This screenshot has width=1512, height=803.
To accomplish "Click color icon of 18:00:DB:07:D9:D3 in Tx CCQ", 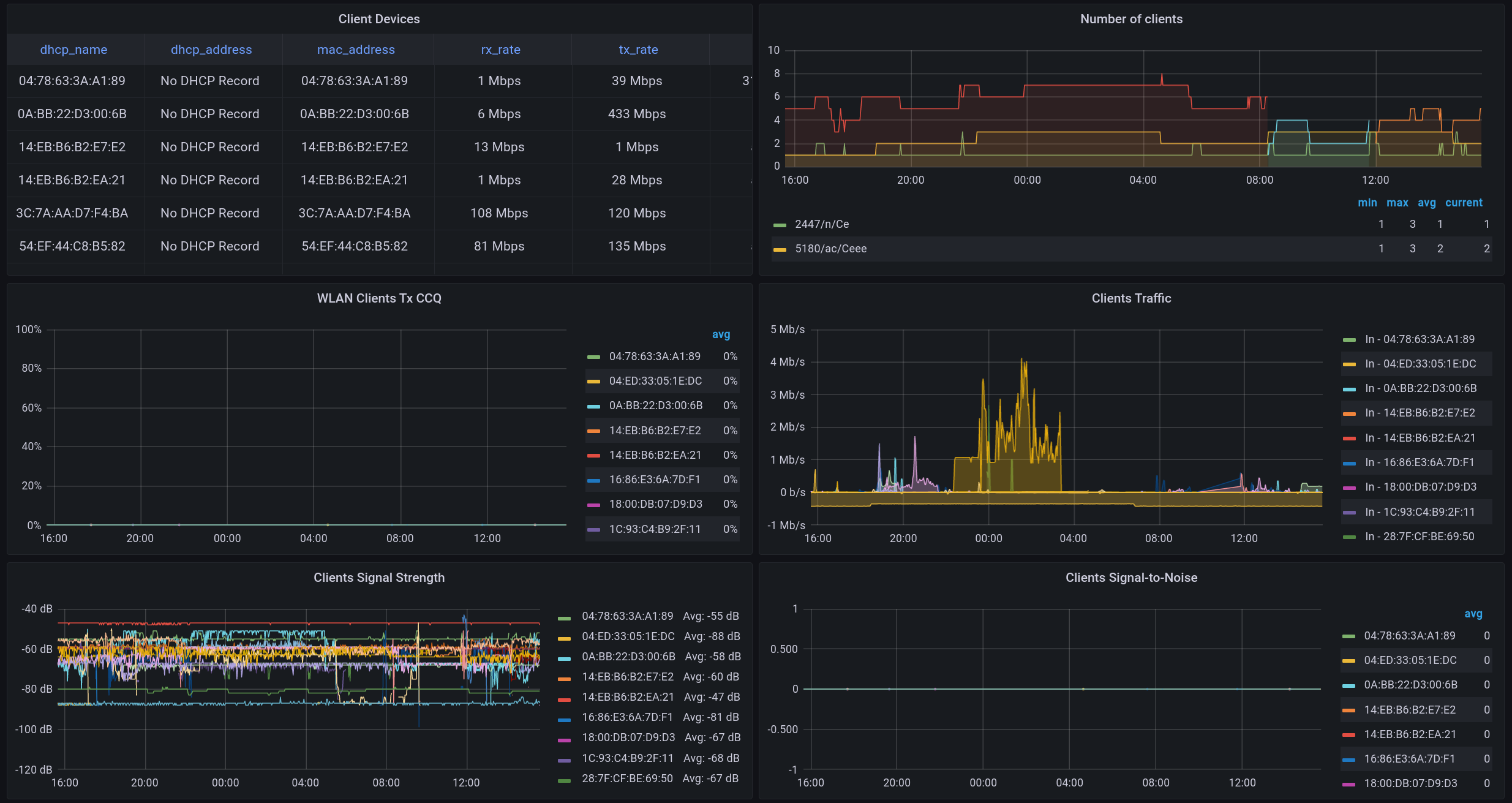I will 593,505.
